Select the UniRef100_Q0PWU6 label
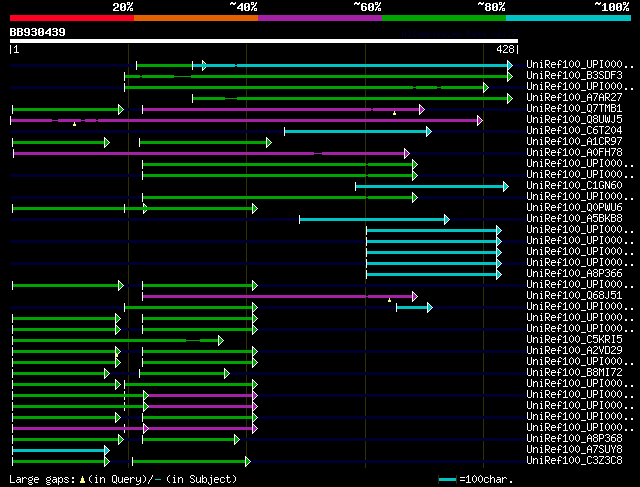The height and width of the screenshot is (487, 640). coord(574,207)
